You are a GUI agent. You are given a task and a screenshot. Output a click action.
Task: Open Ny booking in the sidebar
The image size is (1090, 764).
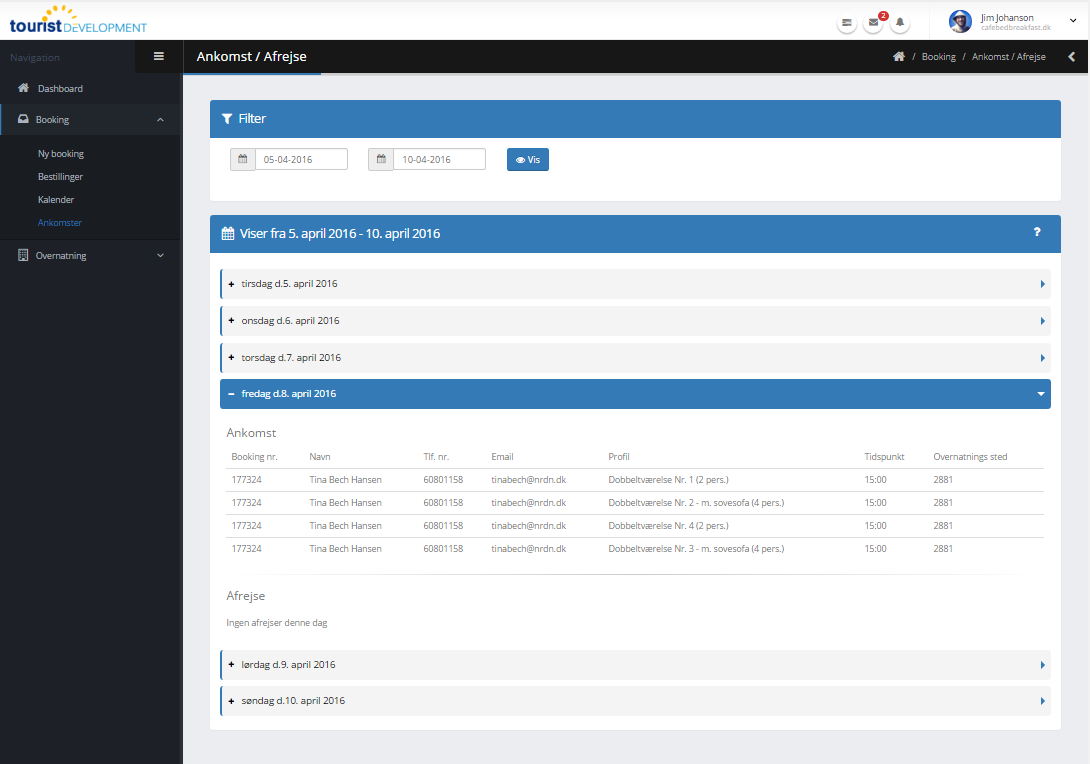click(61, 154)
